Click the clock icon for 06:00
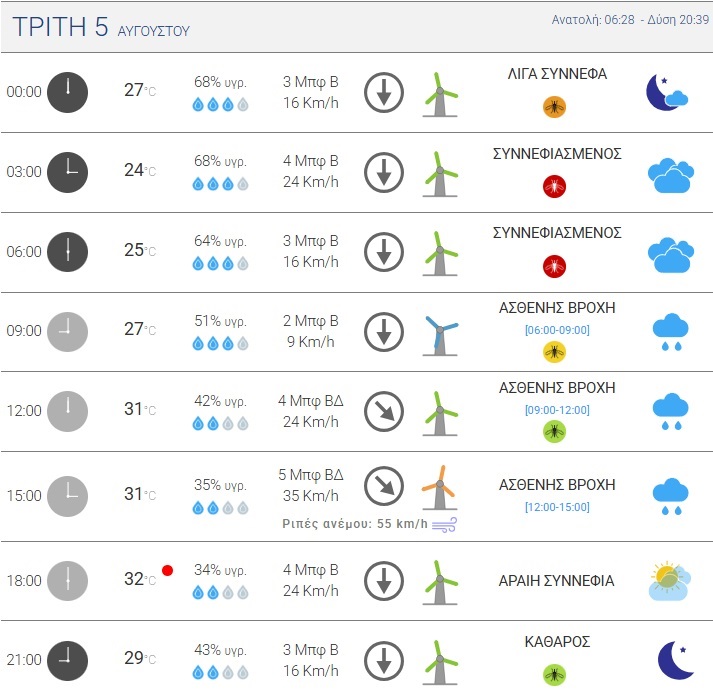Viewport: 713px width, 700px height. 67,252
